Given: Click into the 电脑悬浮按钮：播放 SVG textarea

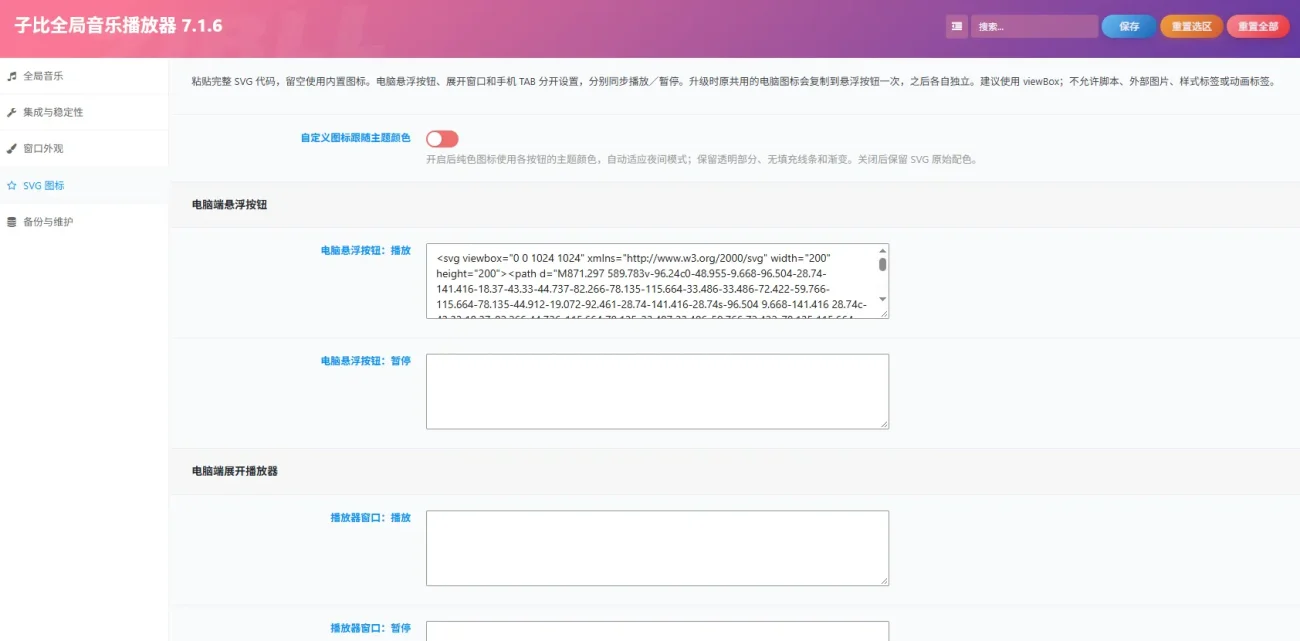Looking at the screenshot, I should pos(657,281).
